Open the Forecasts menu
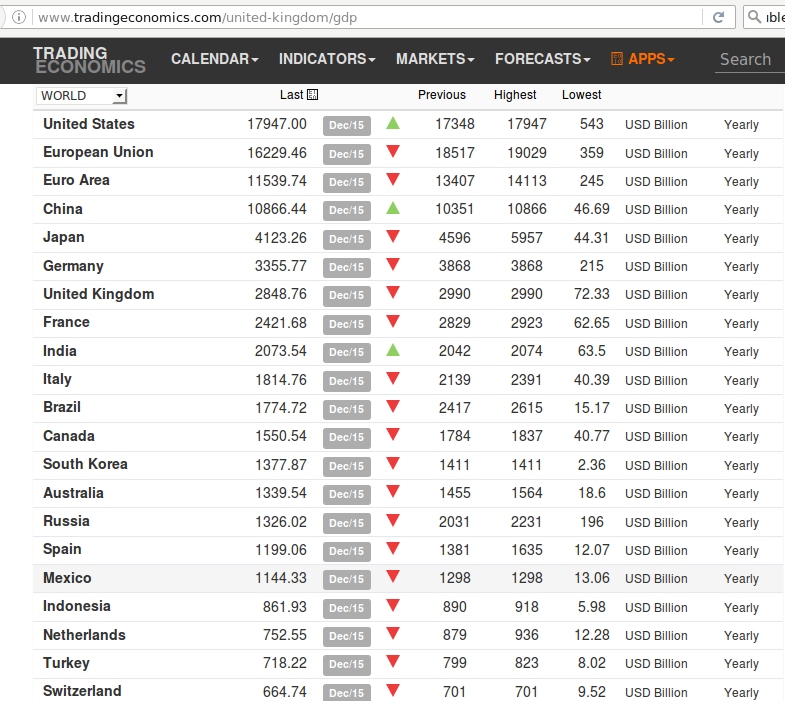Screen dimensions: 785x701 [542, 59]
